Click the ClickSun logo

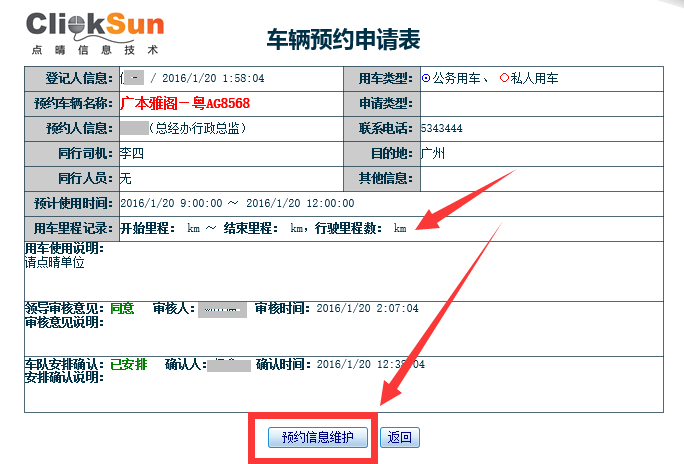95,33
